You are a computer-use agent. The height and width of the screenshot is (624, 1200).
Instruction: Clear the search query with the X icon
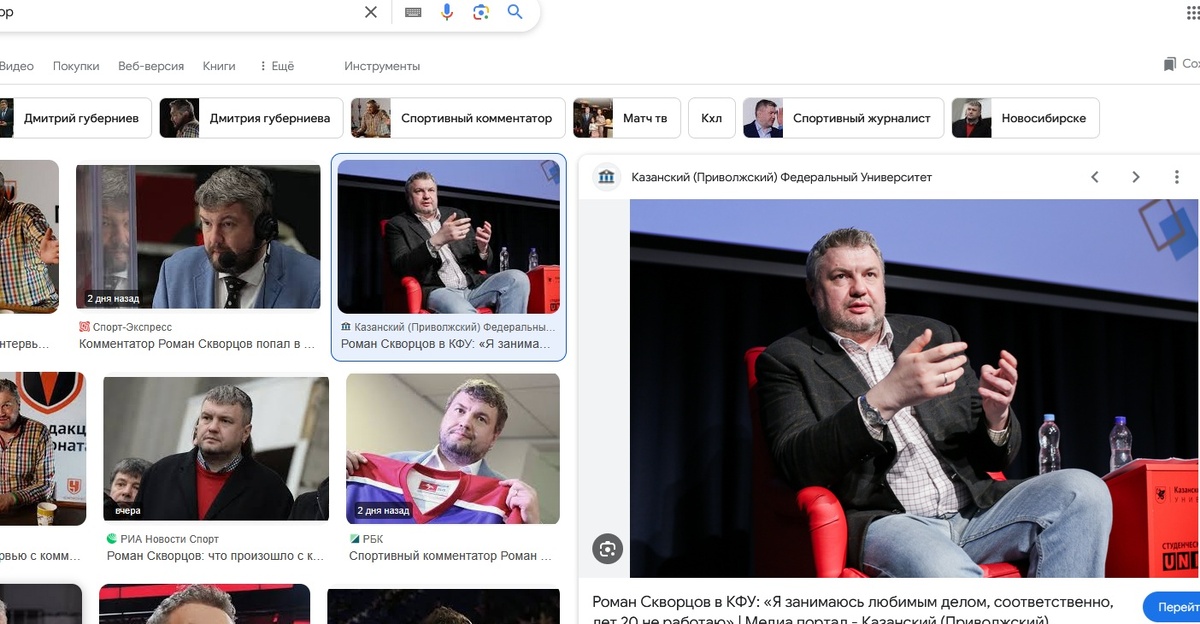pyautogui.click(x=370, y=12)
